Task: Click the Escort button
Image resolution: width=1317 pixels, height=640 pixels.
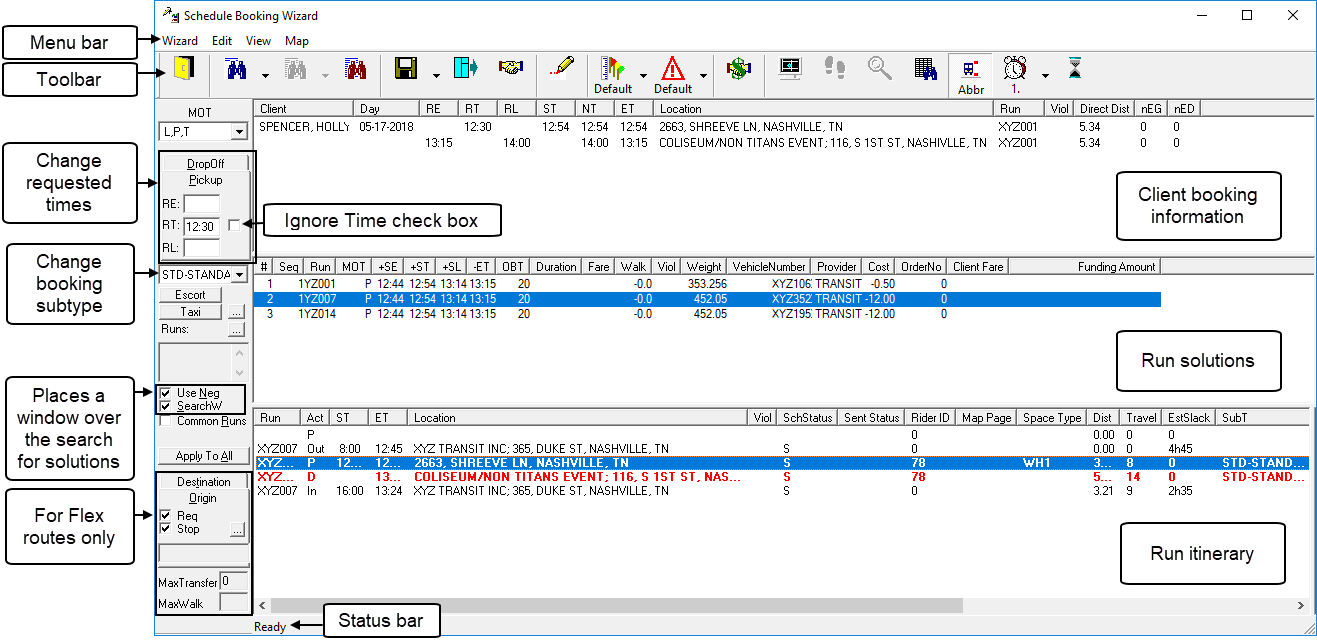Action: (190, 294)
